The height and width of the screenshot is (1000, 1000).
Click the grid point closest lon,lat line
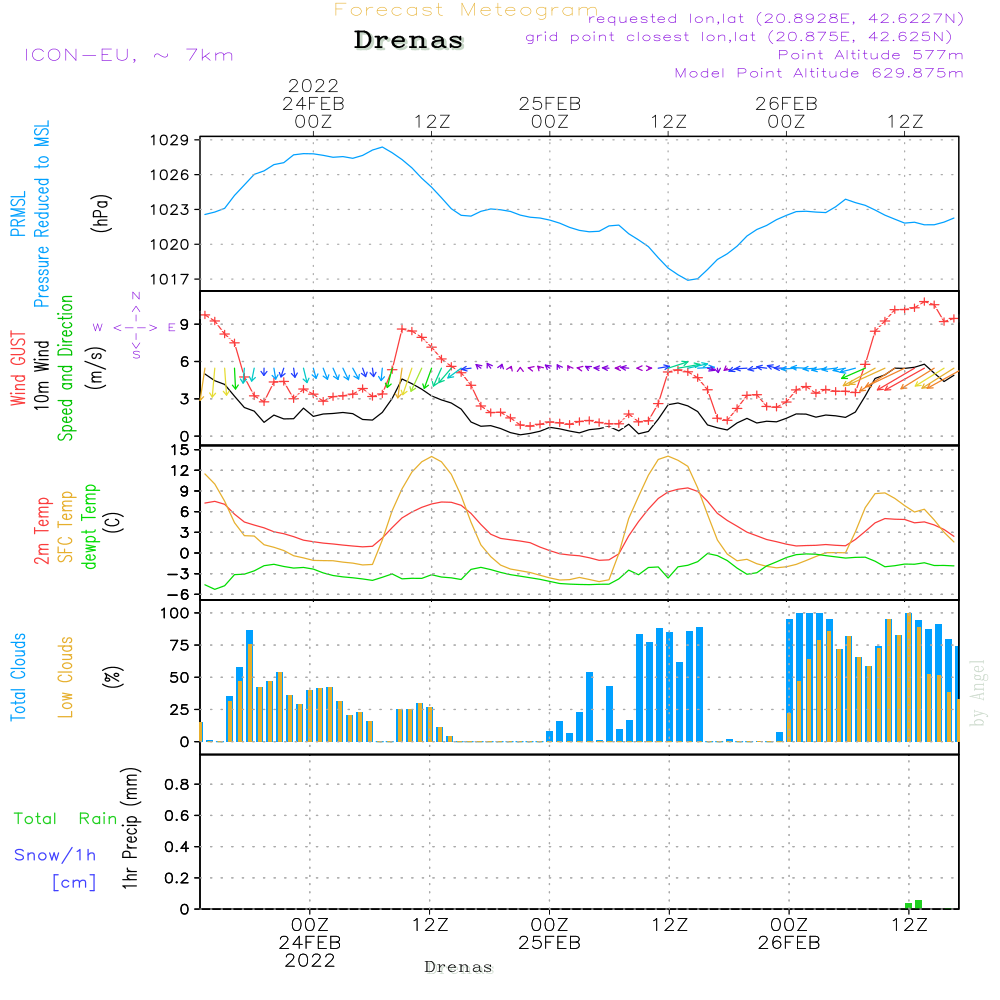click(x=739, y=37)
